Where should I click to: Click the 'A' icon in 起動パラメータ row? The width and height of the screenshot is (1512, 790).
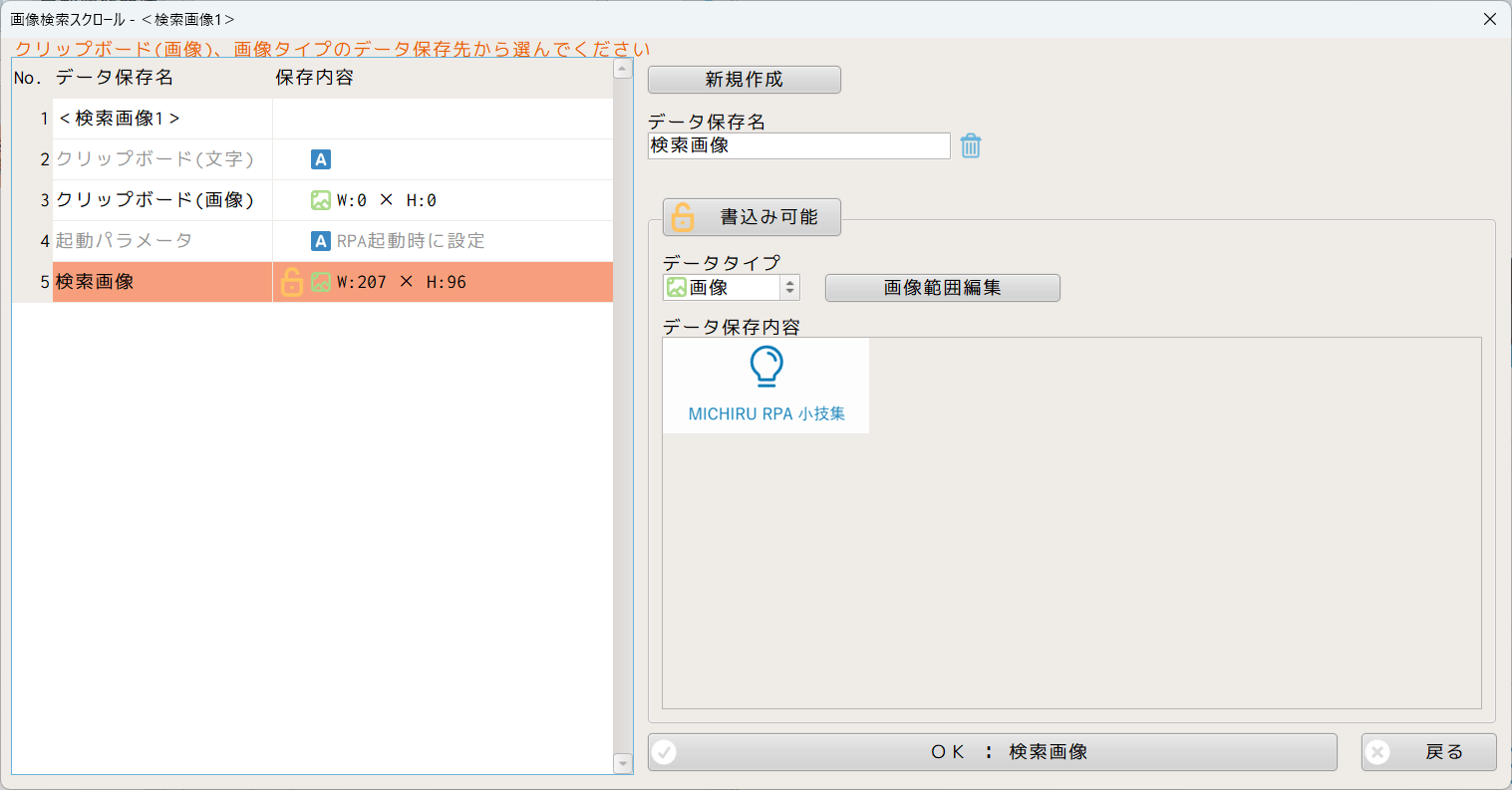point(321,241)
